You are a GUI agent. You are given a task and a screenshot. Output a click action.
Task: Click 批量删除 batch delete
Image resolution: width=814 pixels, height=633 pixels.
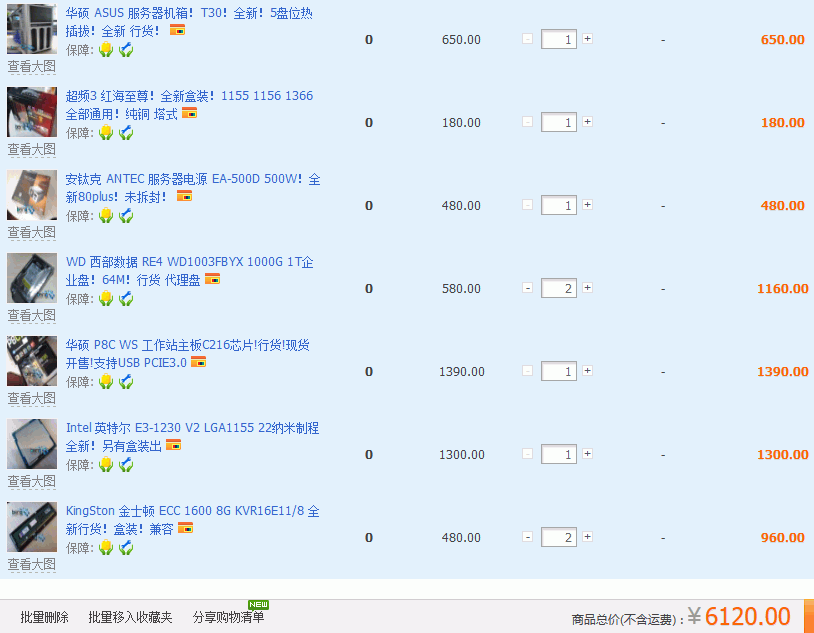click(44, 617)
